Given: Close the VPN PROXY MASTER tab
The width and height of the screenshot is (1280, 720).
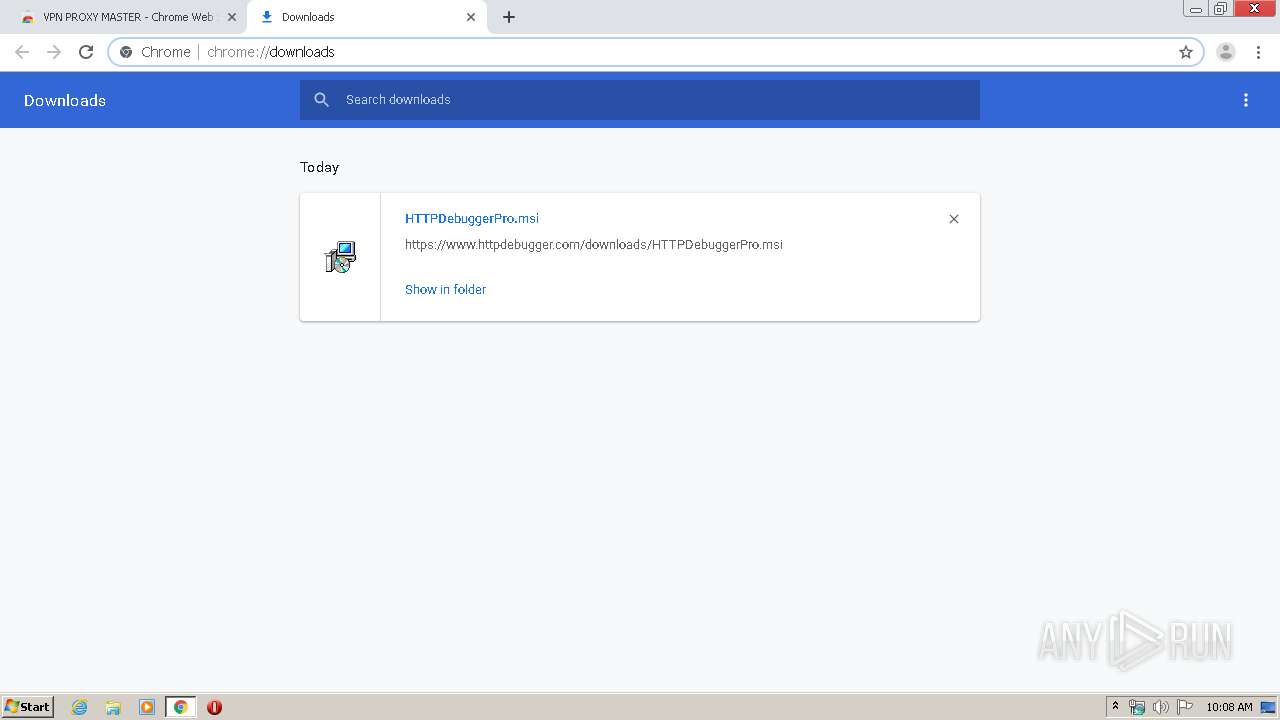Looking at the screenshot, I should (232, 17).
